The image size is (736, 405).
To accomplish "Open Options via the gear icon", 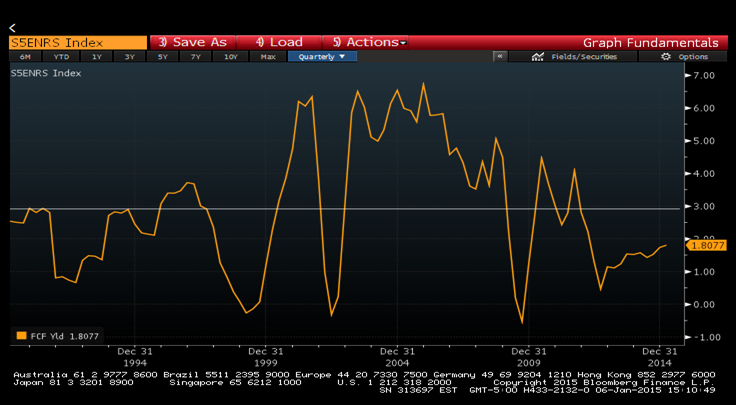I will (668, 57).
